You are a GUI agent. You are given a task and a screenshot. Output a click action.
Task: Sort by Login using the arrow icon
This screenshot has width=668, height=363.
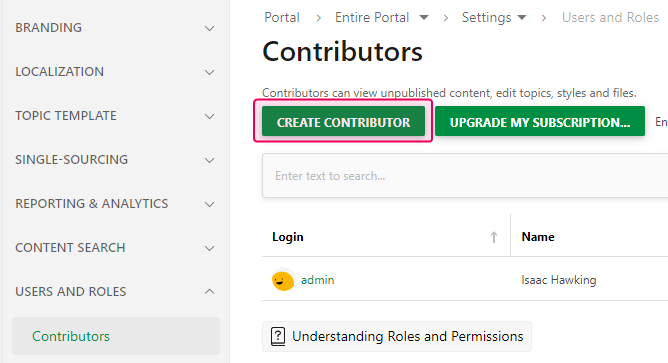494,237
